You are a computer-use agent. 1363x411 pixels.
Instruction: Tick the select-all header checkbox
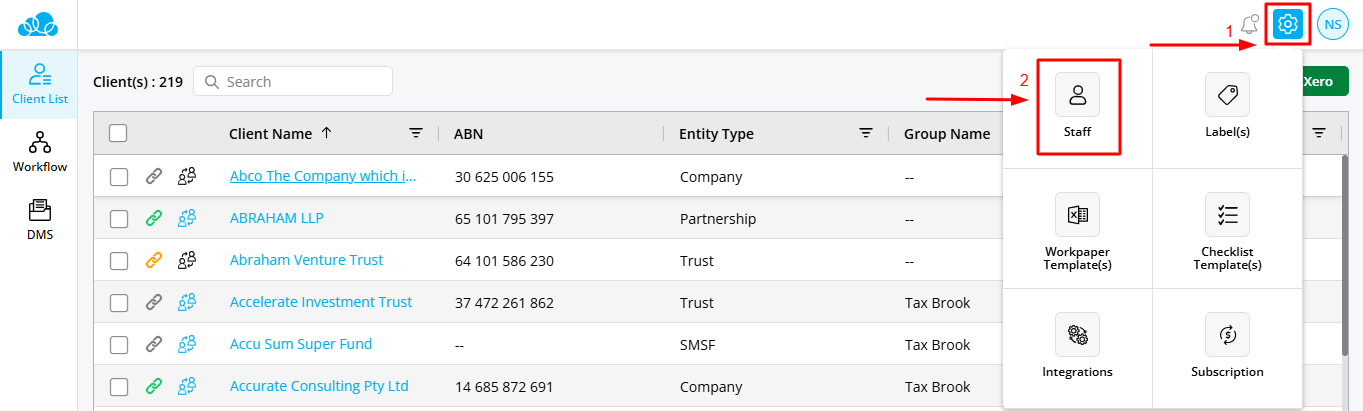[x=118, y=133]
